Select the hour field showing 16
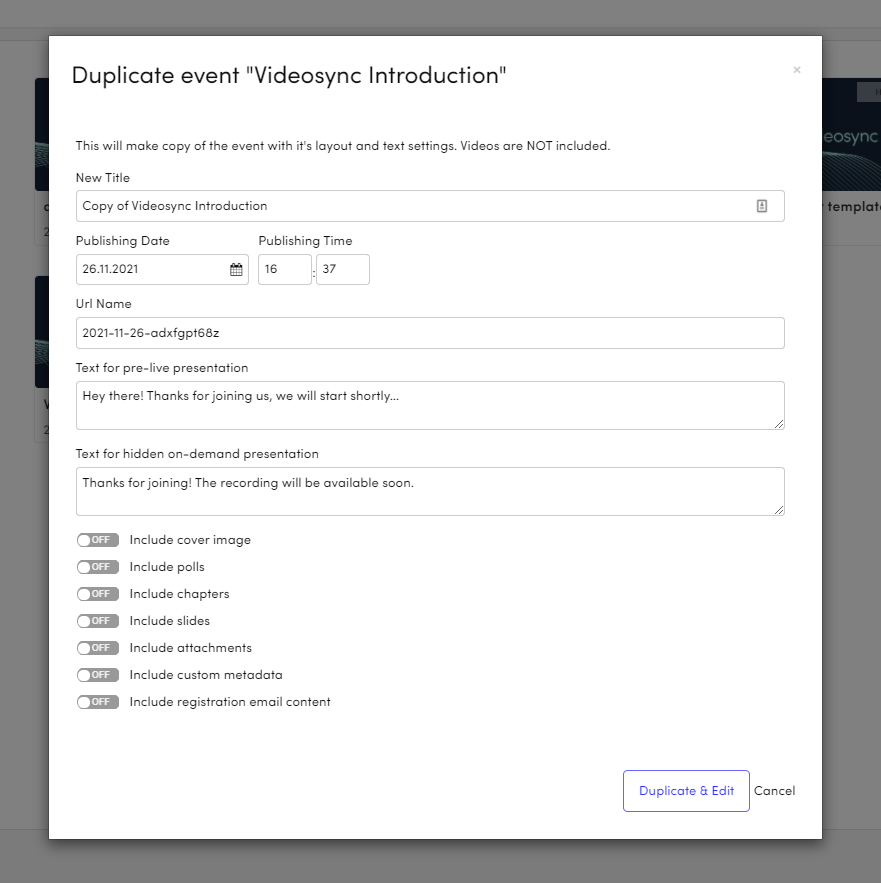This screenshot has height=883, width=881. coord(284,269)
